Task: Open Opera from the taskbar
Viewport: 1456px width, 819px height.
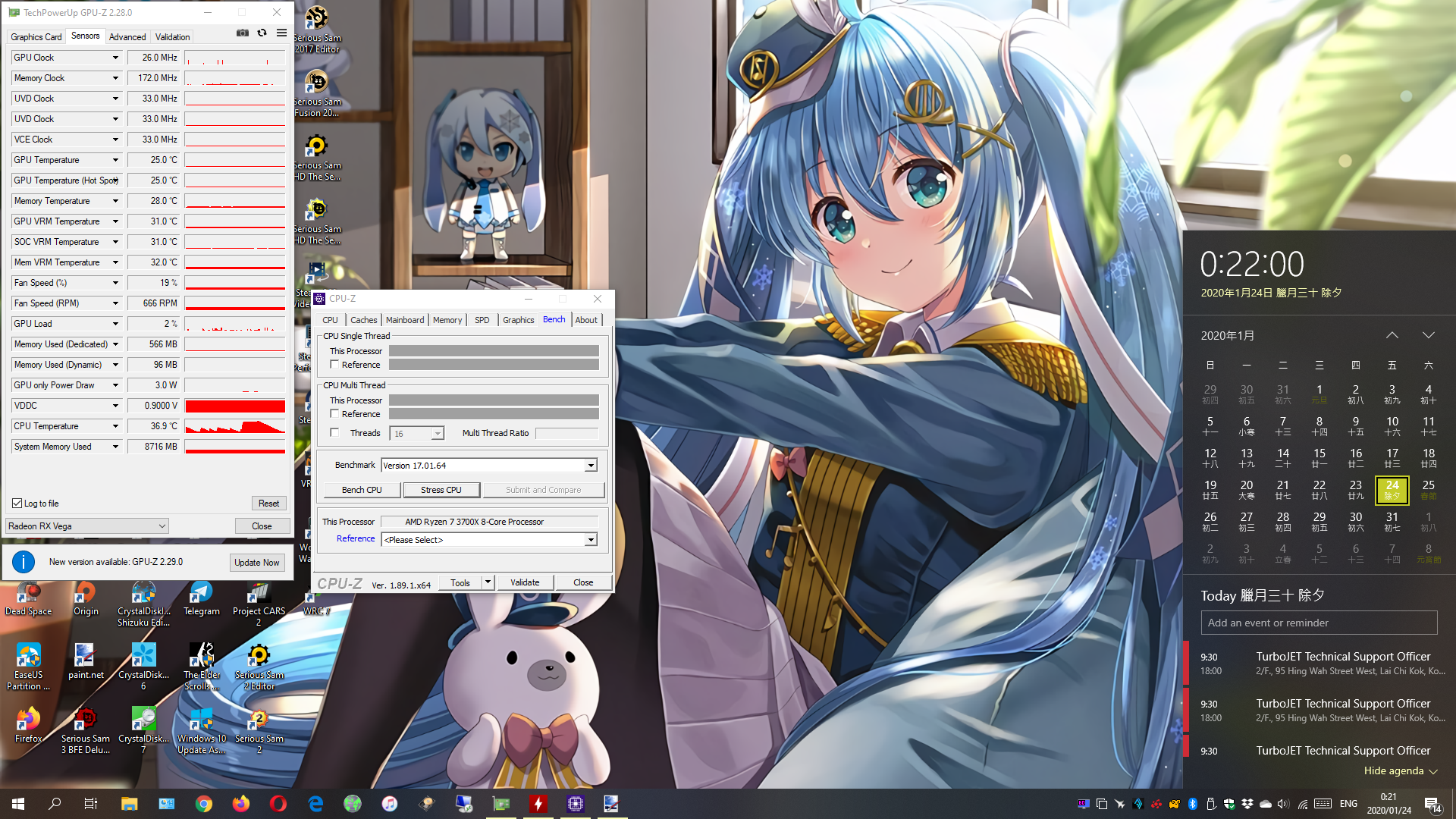Action: [x=278, y=804]
